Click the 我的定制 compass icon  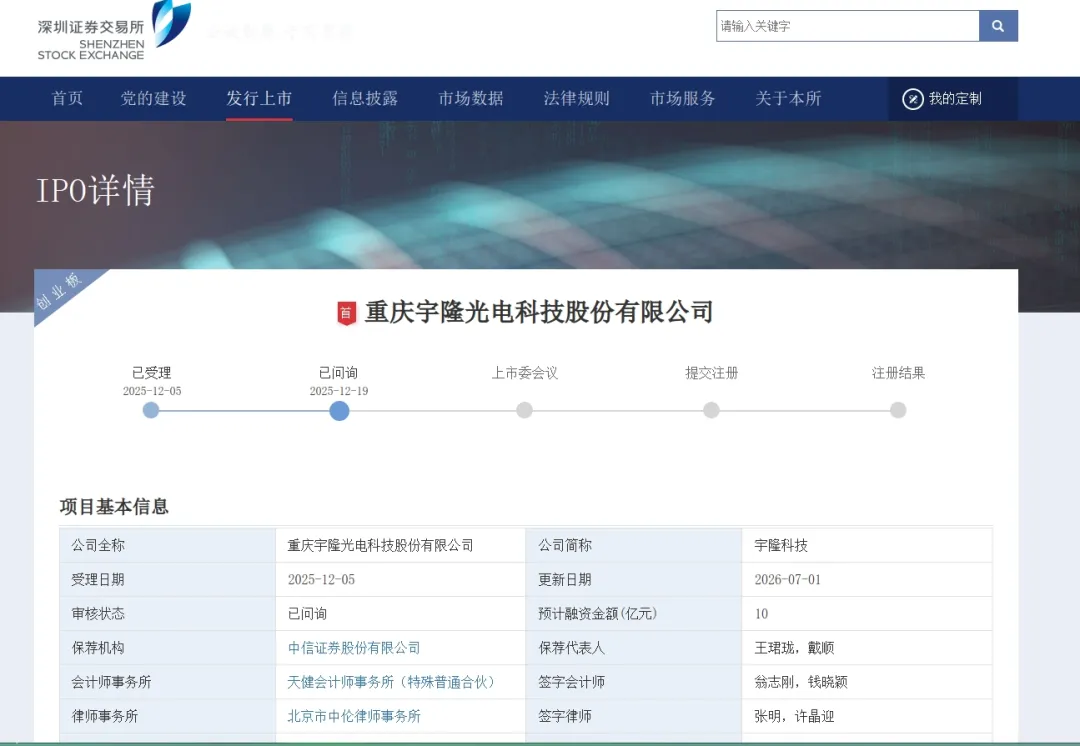click(x=913, y=99)
